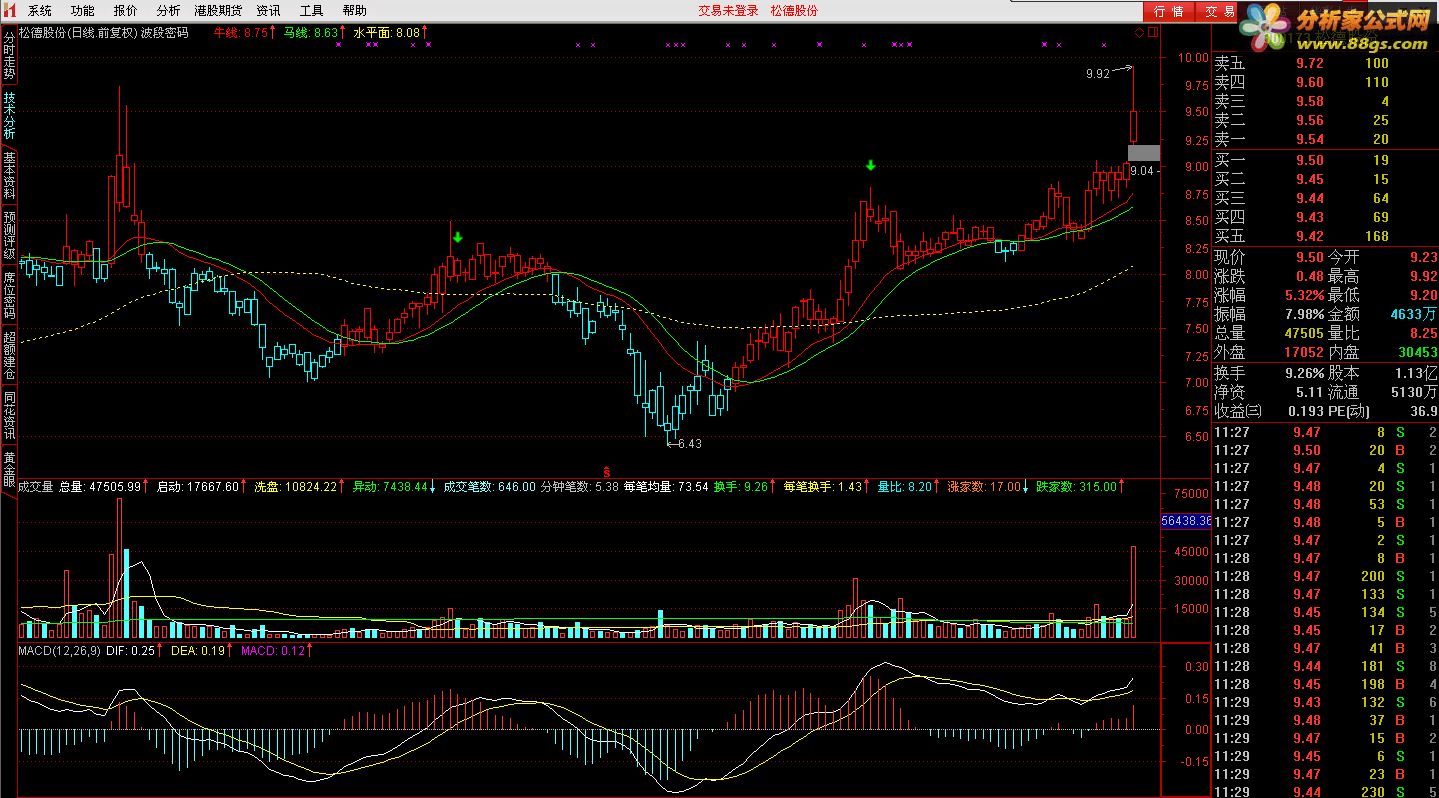Image resolution: width=1439 pixels, height=798 pixels.
Task: Click the 6.43 low price annotation
Action: tap(689, 444)
